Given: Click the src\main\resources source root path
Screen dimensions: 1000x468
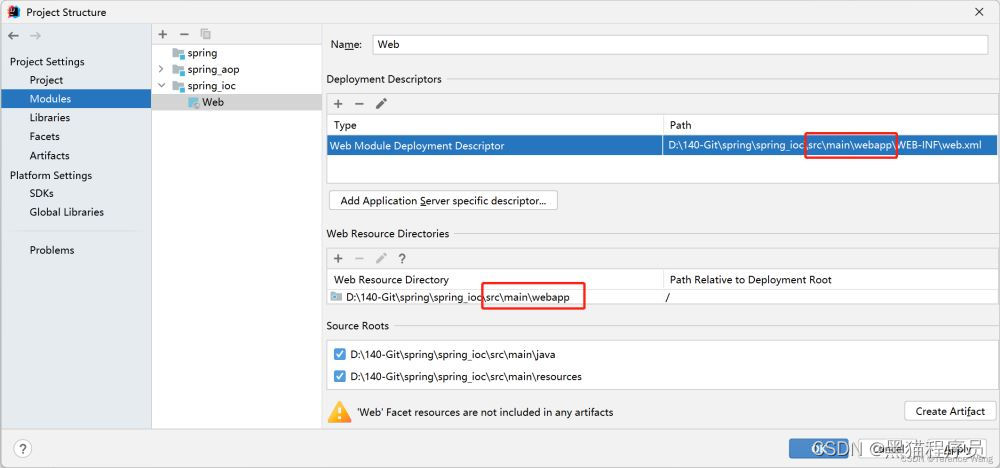Looking at the screenshot, I should (x=466, y=377).
